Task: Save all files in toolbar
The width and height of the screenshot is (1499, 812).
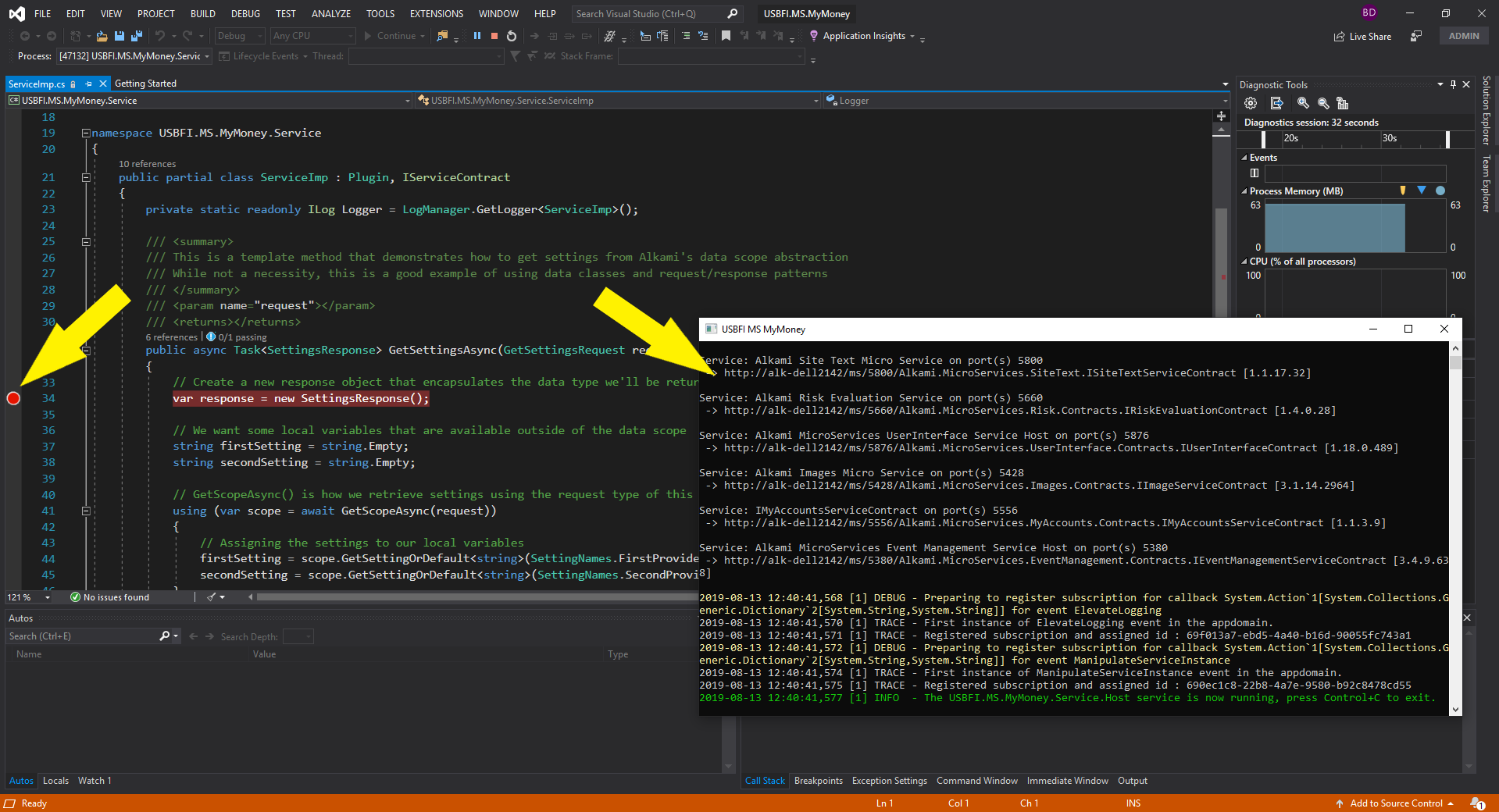Action: click(x=137, y=36)
